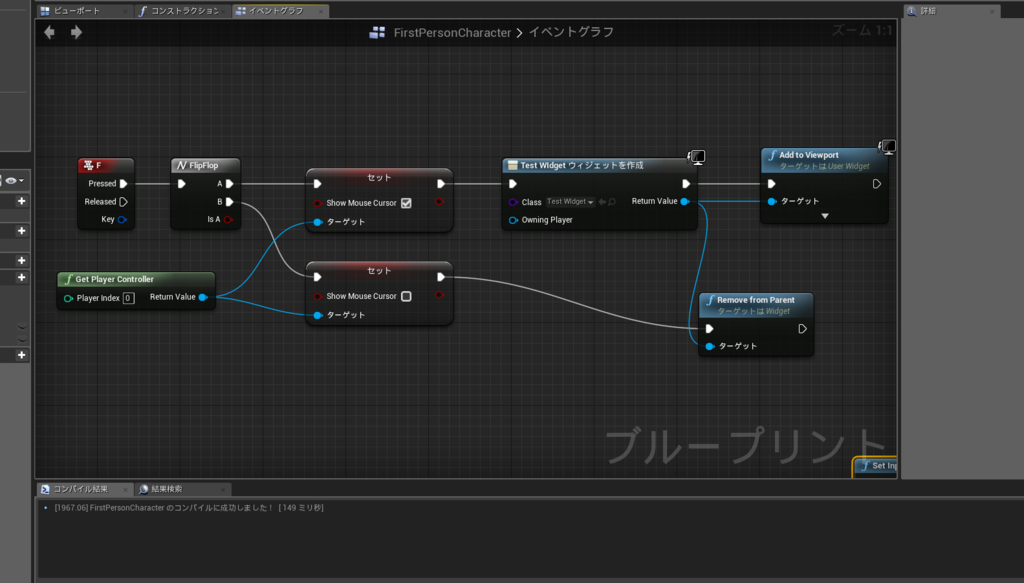Click イベントグラフ in the breadcrumb

pyautogui.click(x=571, y=32)
